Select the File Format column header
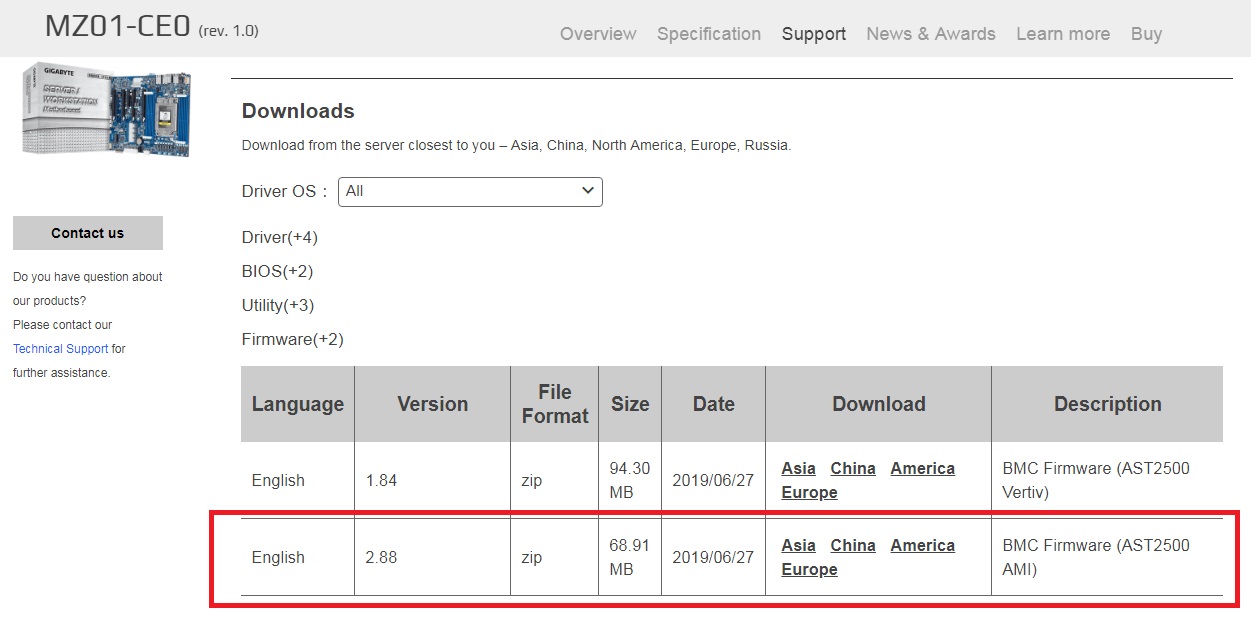 pos(555,404)
